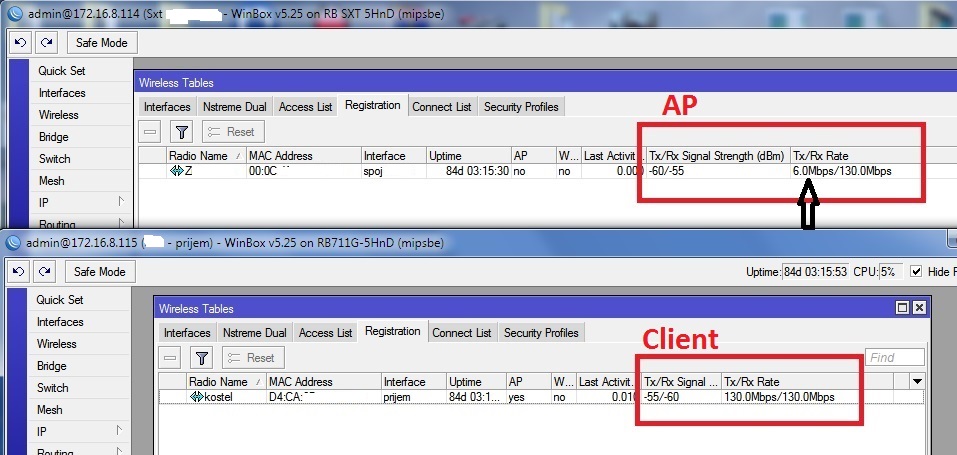Open filter icon in top Wireless Tables
This screenshot has width=957, height=455.
pyautogui.click(x=181, y=131)
